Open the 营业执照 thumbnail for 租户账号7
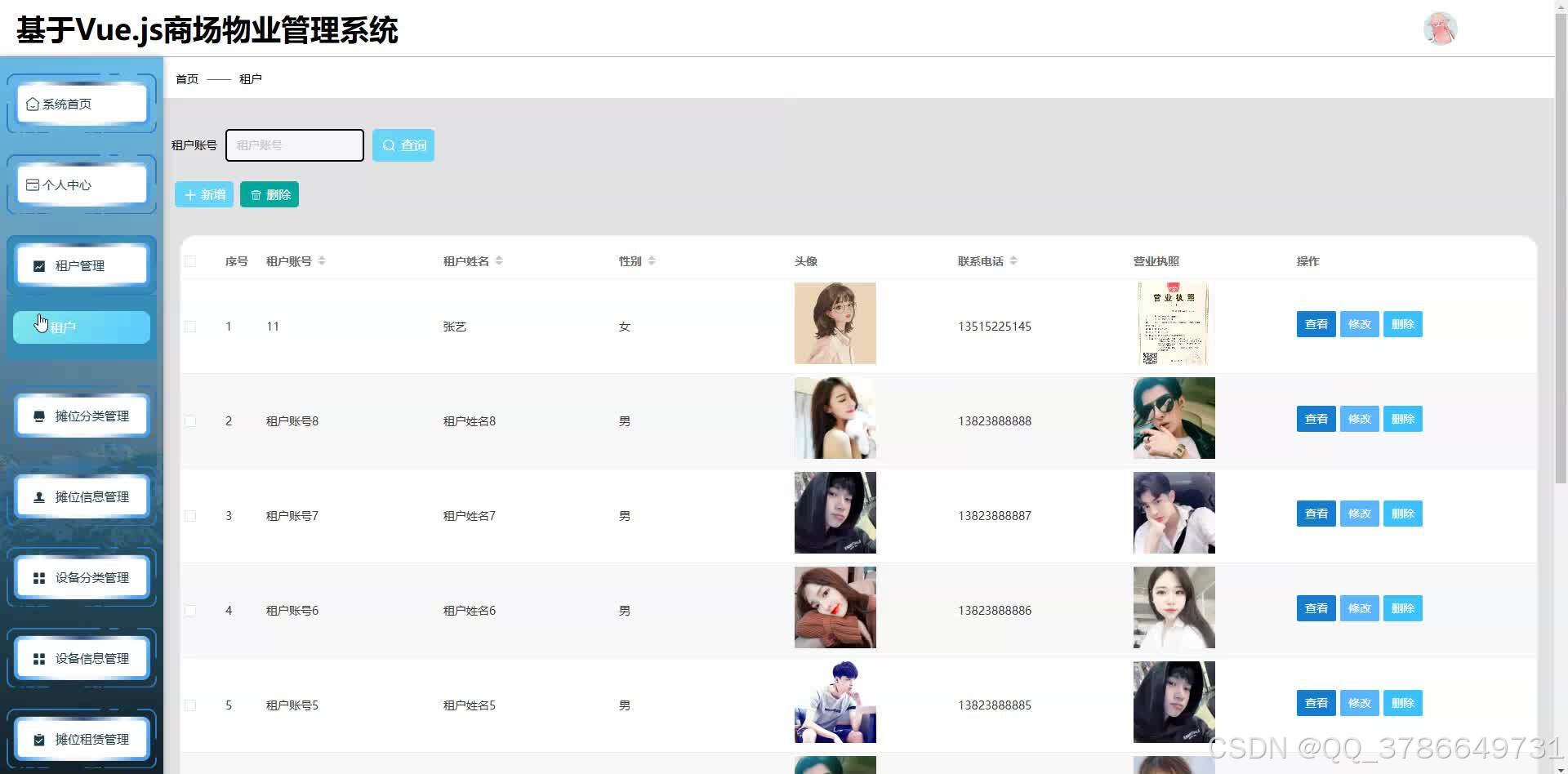 coord(1174,513)
